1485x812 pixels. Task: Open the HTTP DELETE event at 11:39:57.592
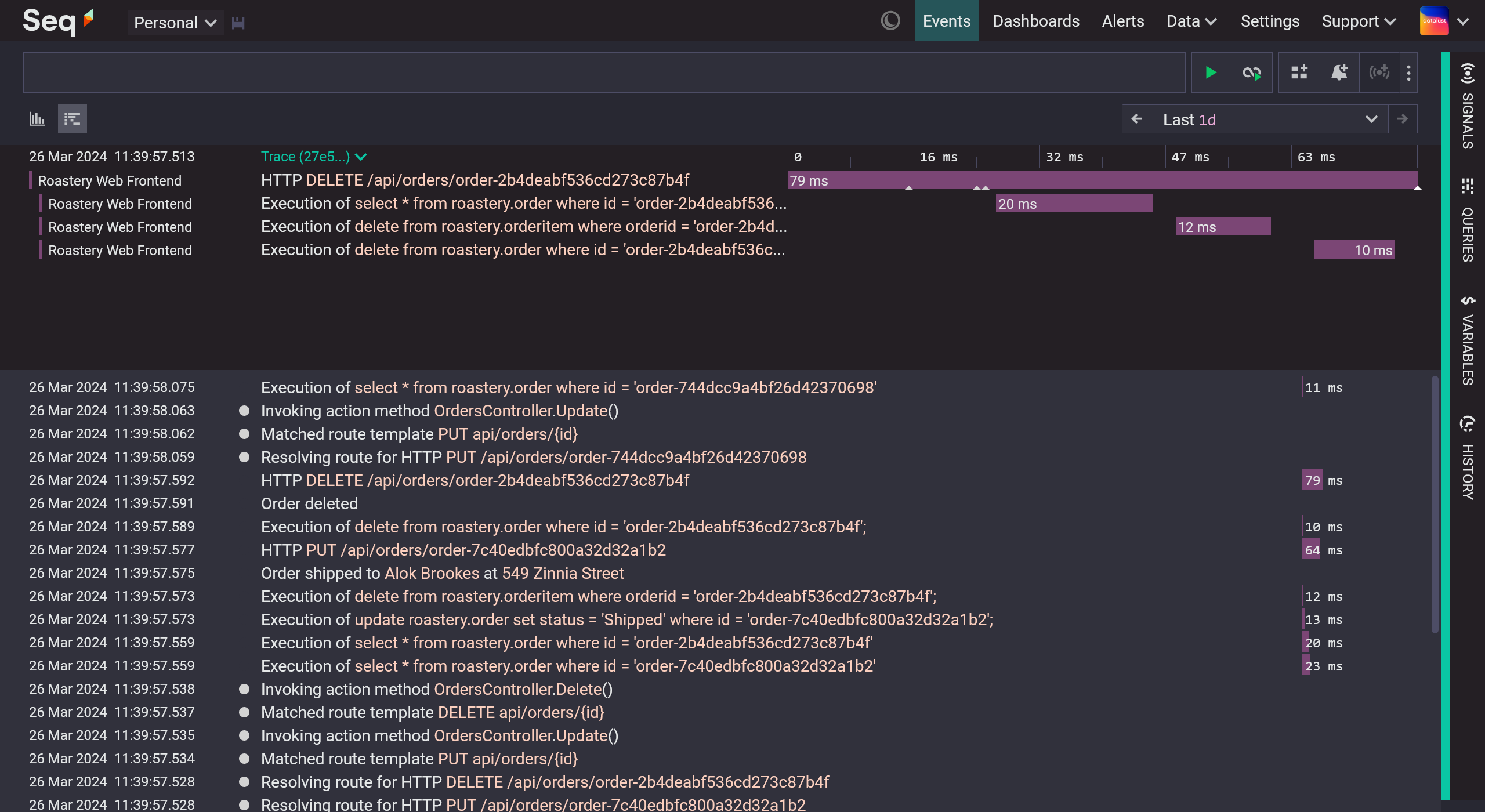tap(475, 480)
